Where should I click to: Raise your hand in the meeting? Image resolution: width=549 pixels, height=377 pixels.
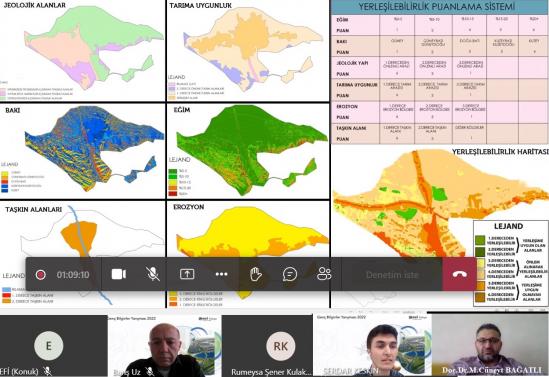[256, 274]
